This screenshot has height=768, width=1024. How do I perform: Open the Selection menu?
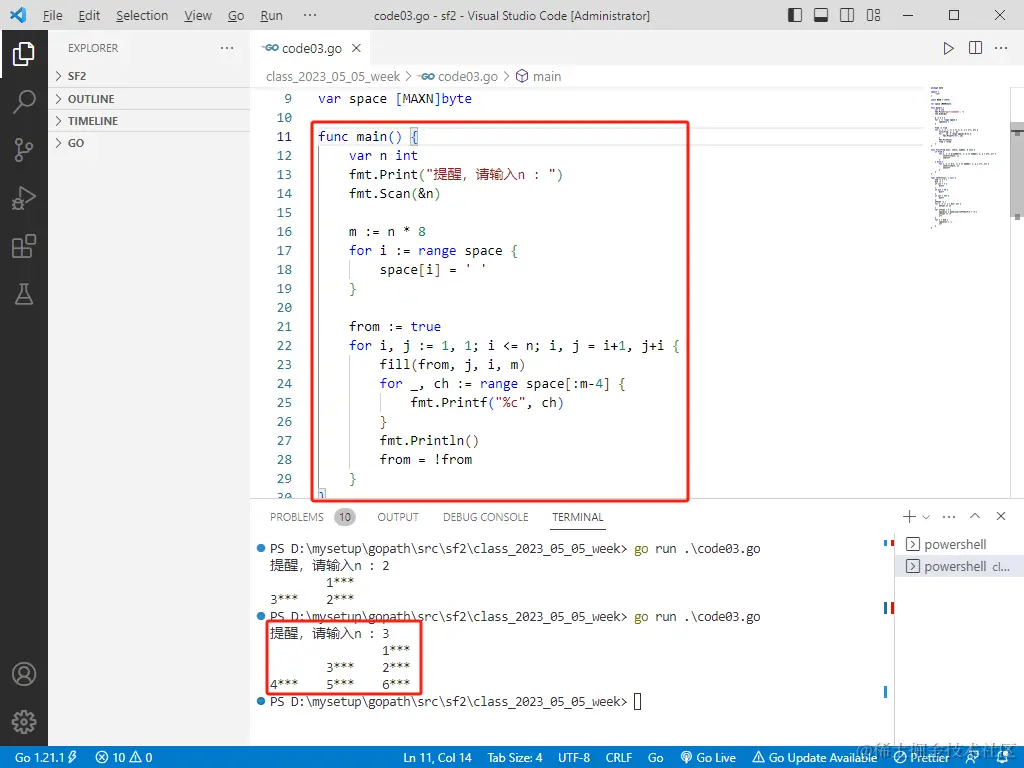(x=142, y=15)
